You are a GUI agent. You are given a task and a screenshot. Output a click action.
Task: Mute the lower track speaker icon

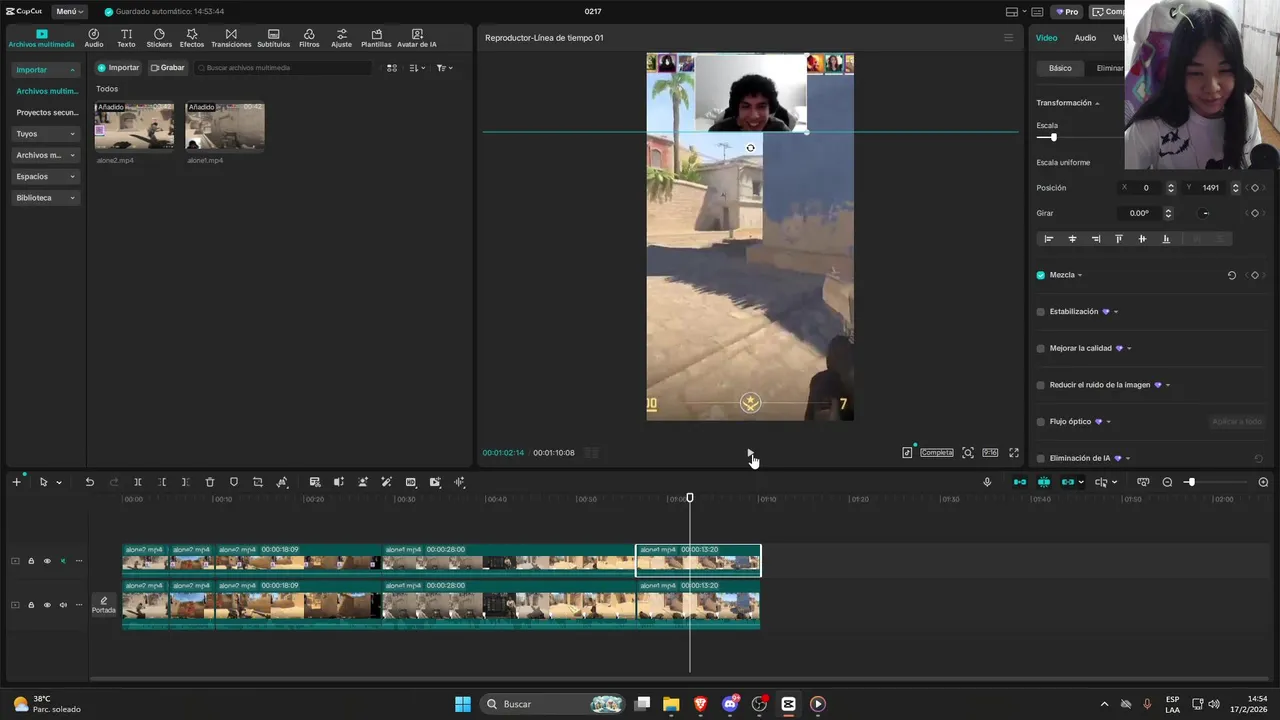63,605
